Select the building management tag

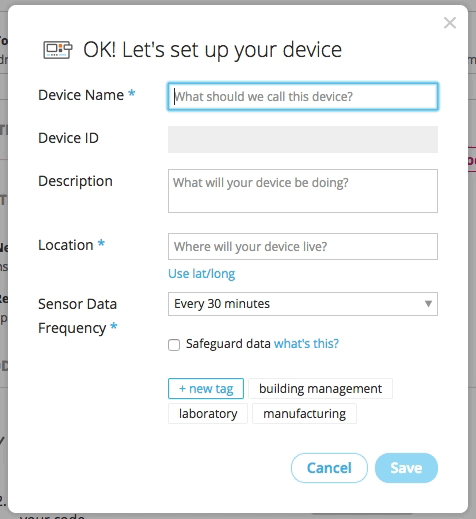[320, 388]
